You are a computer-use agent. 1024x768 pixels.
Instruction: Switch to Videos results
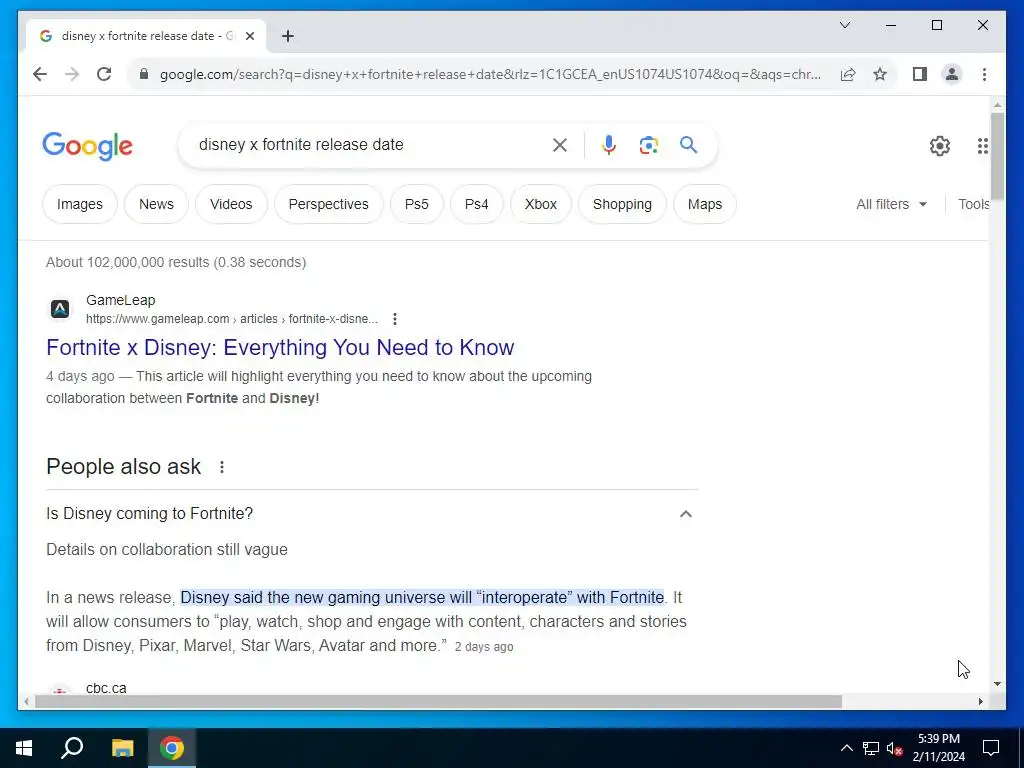click(231, 204)
